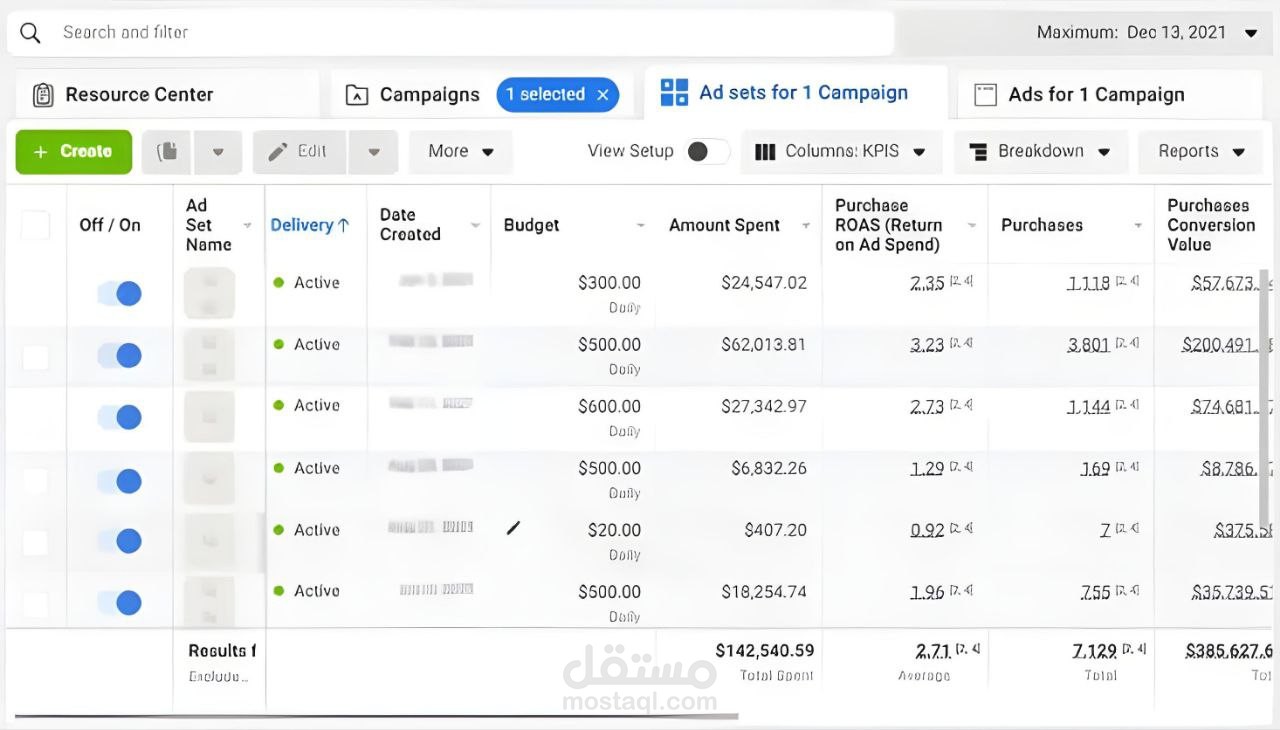Click the Breakdown icon
Screen dimensions: 1280x730
[978, 152]
